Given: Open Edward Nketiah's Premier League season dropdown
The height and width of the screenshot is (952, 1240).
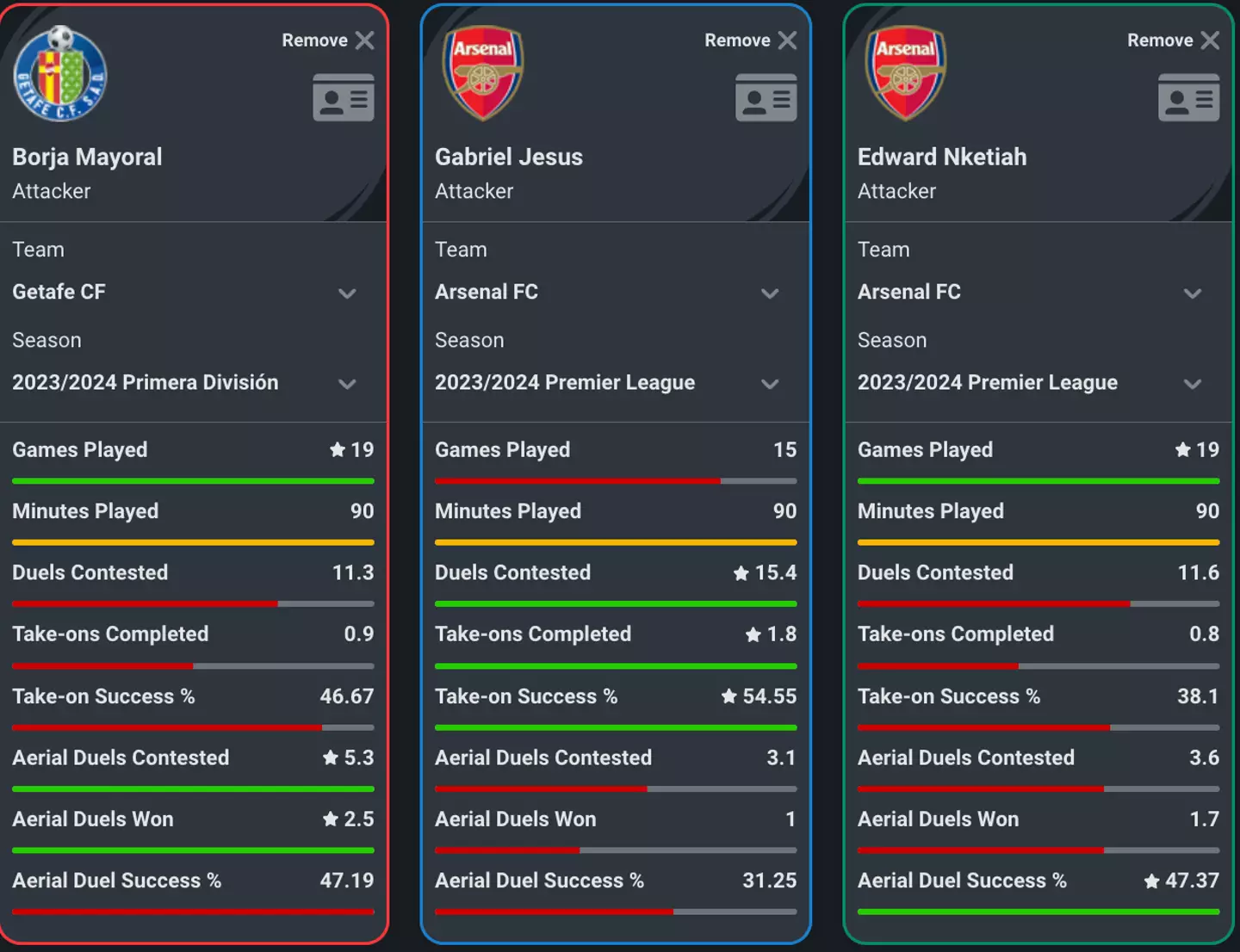Looking at the screenshot, I should coord(1193,384).
